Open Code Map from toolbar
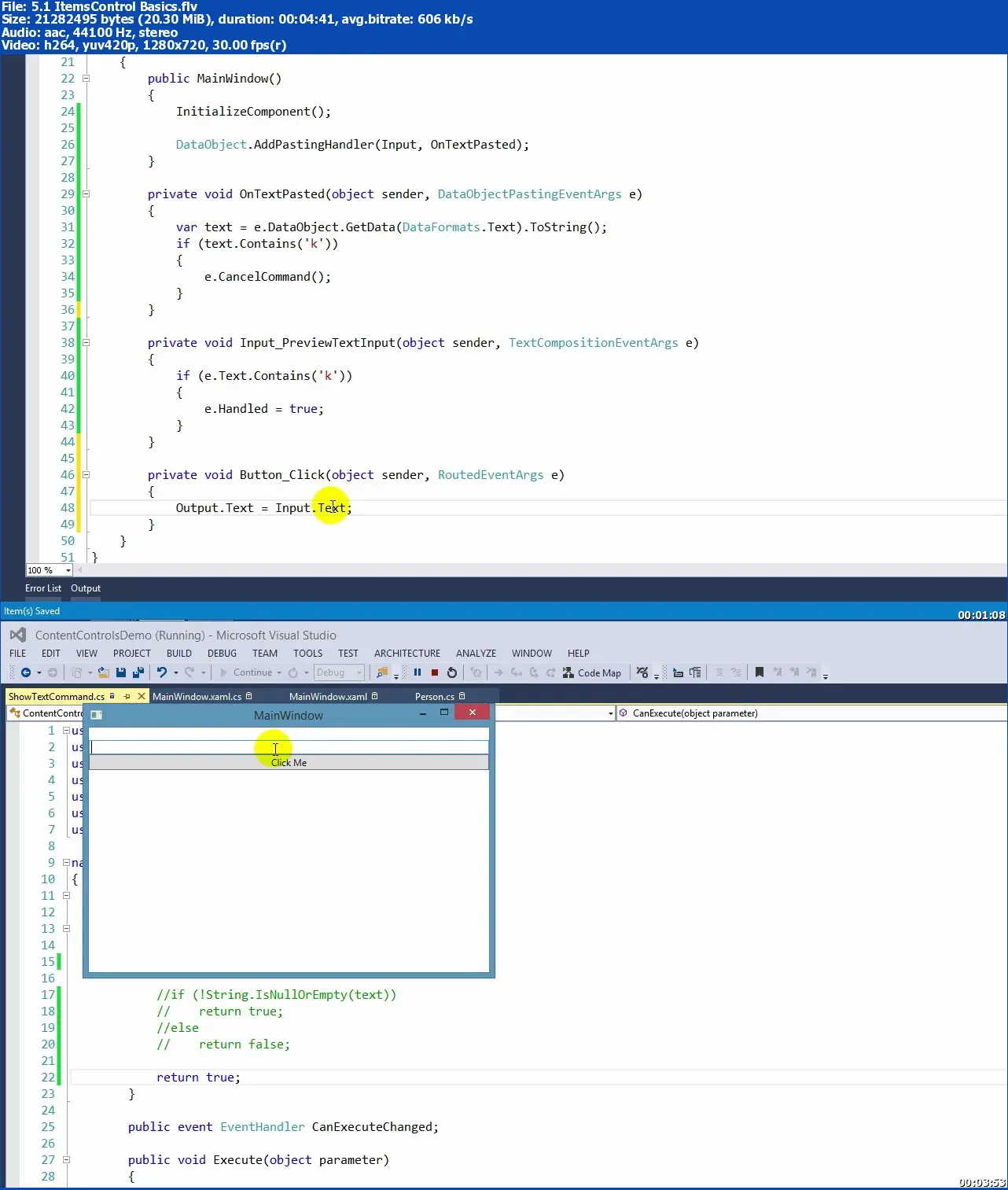 click(592, 672)
